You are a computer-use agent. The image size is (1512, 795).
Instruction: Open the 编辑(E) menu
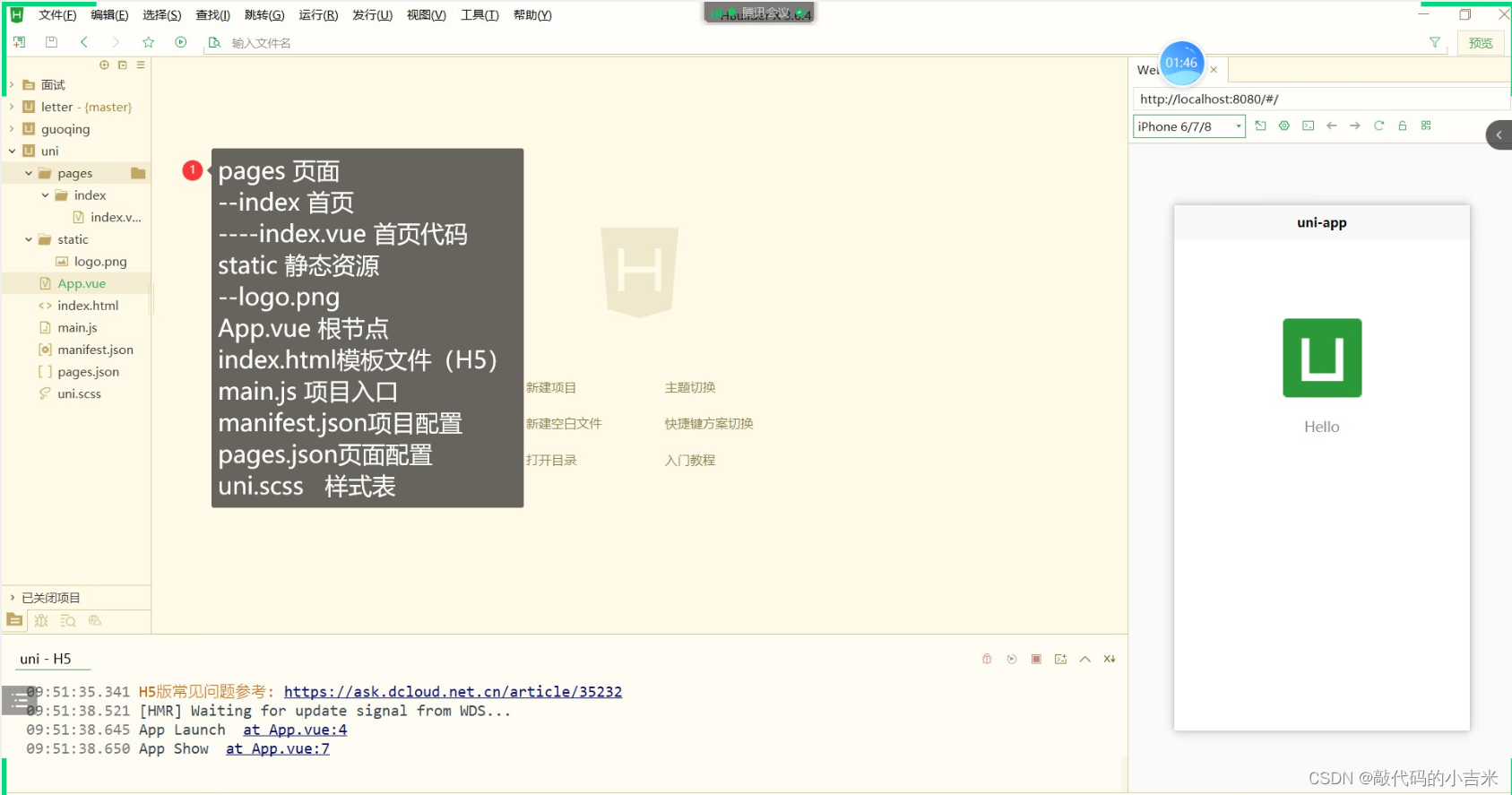[109, 15]
